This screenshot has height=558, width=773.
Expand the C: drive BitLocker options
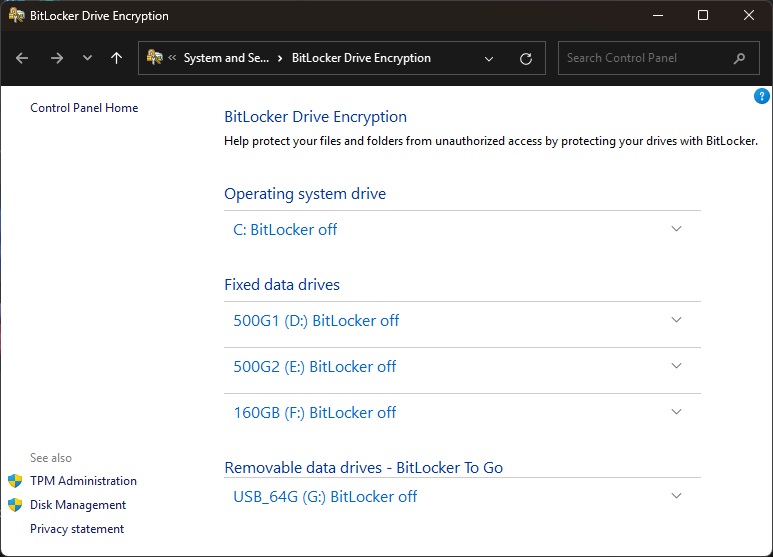[x=677, y=229]
